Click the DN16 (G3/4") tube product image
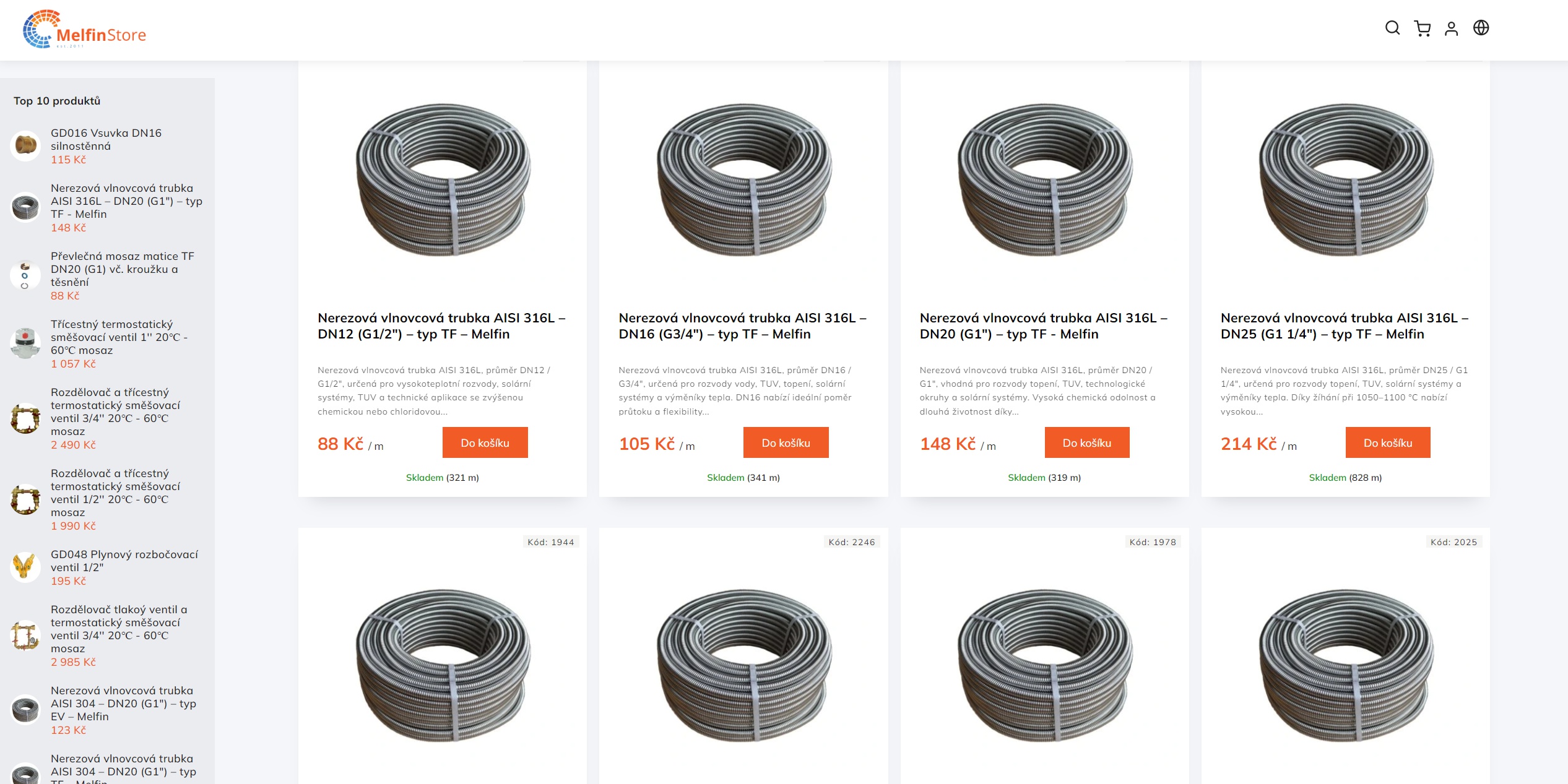1568x784 pixels. coord(743,179)
